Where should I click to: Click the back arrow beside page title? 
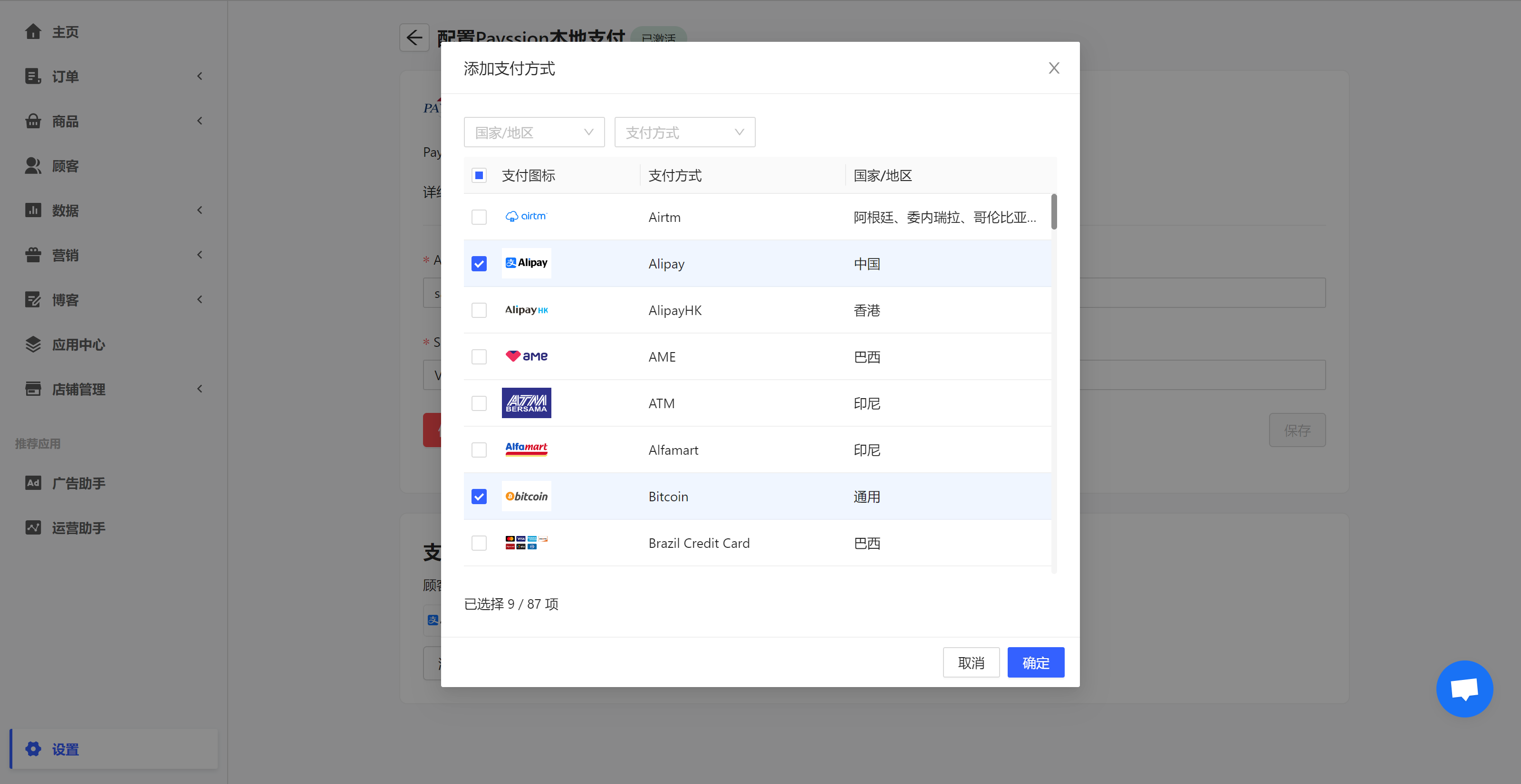pos(414,38)
